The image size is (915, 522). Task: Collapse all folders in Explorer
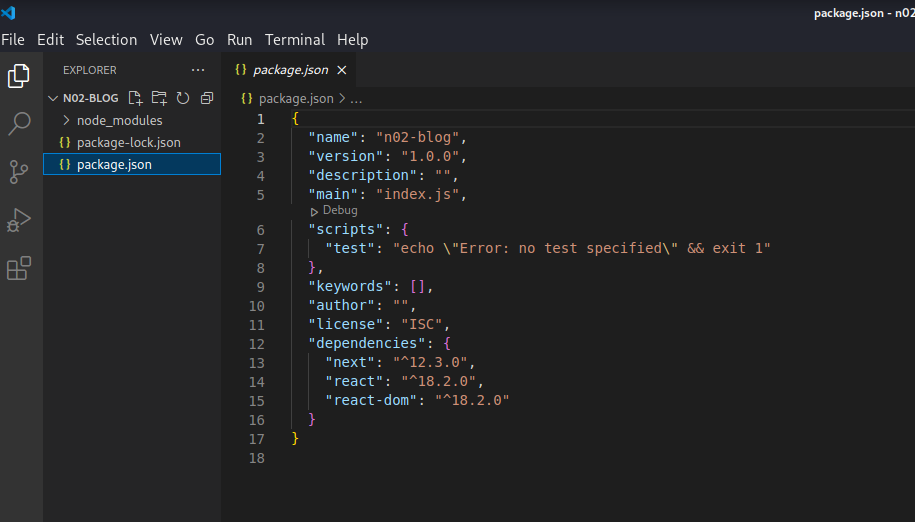[x=207, y=98]
